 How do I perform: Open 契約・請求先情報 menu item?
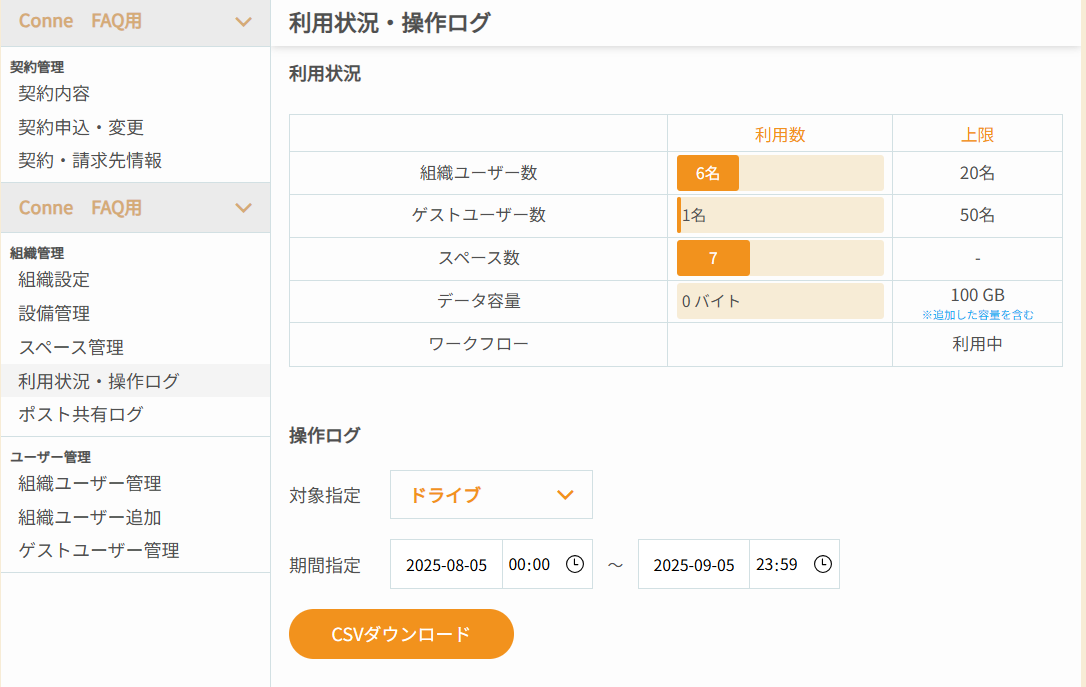click(x=90, y=161)
